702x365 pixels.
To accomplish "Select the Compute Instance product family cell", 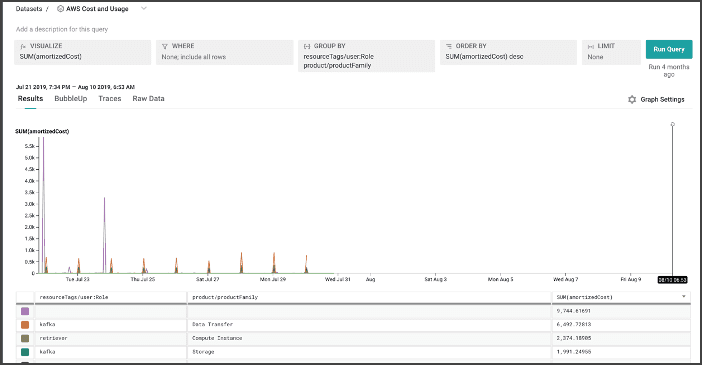I will click(x=369, y=338).
